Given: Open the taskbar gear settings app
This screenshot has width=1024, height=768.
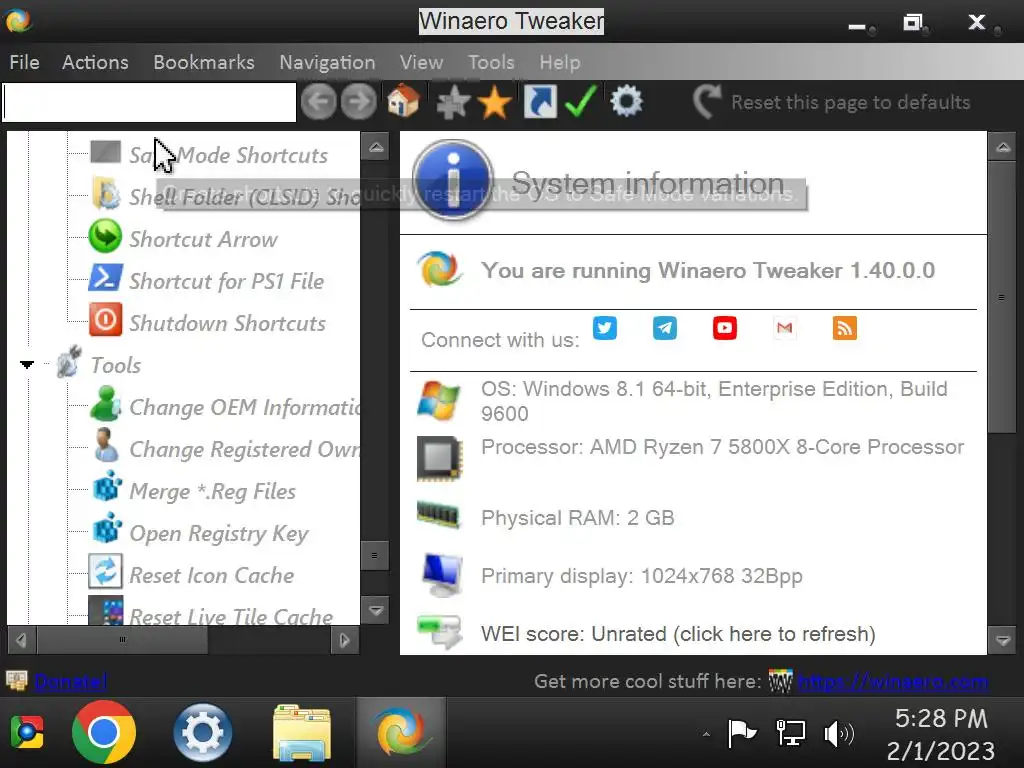Looking at the screenshot, I should 202,732.
